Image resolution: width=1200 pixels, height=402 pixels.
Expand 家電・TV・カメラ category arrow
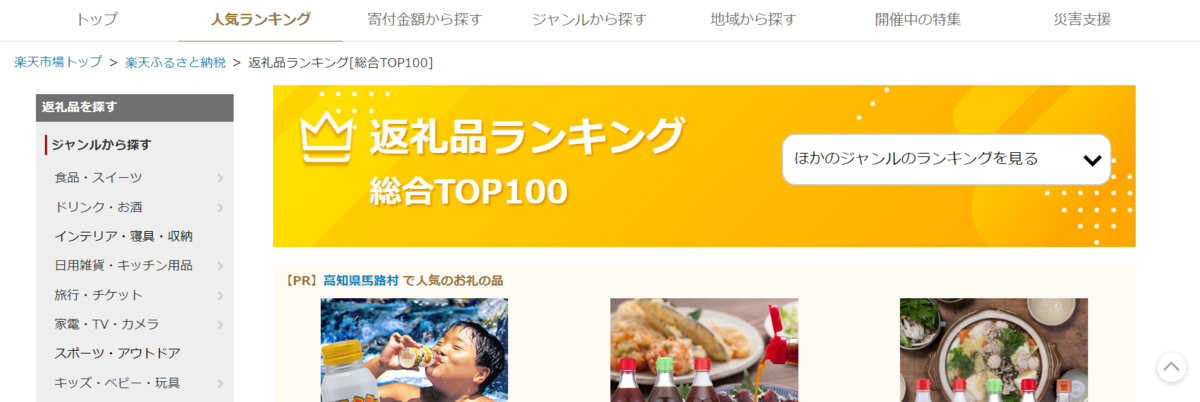(x=220, y=325)
